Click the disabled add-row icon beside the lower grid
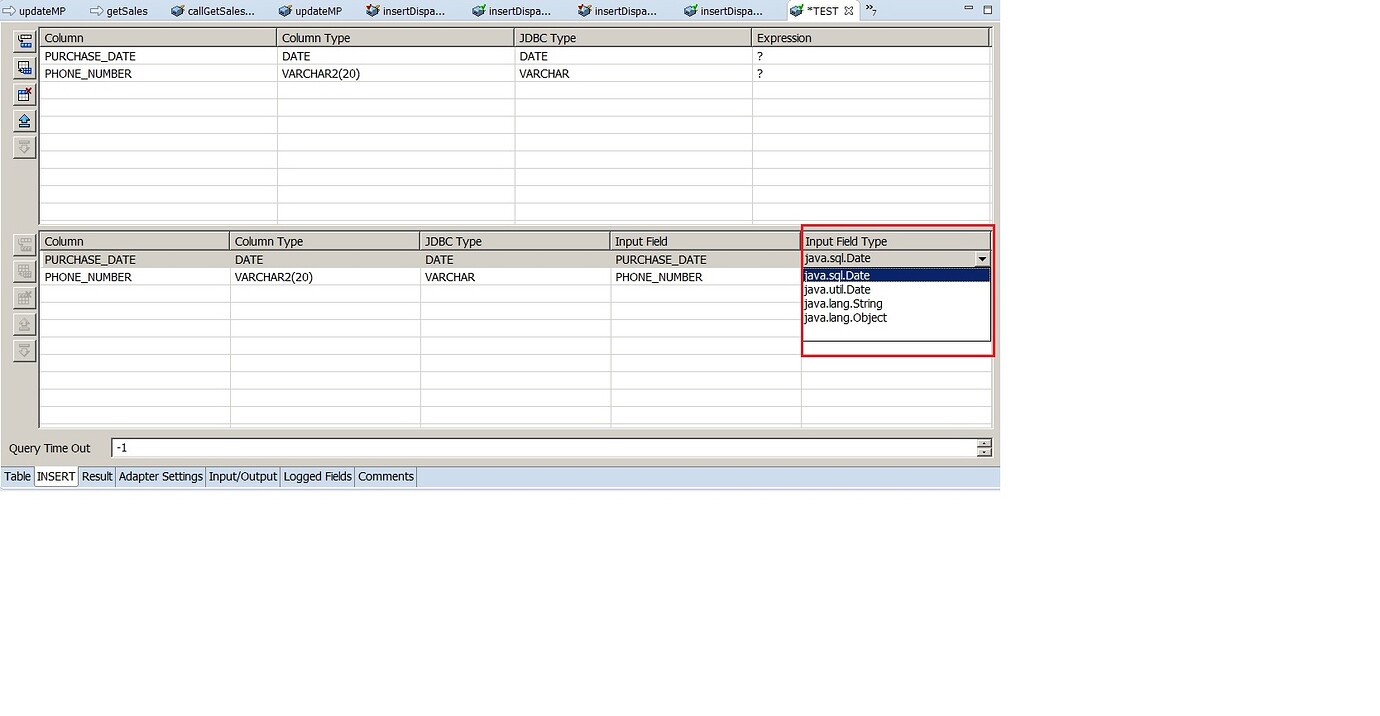 (x=25, y=245)
